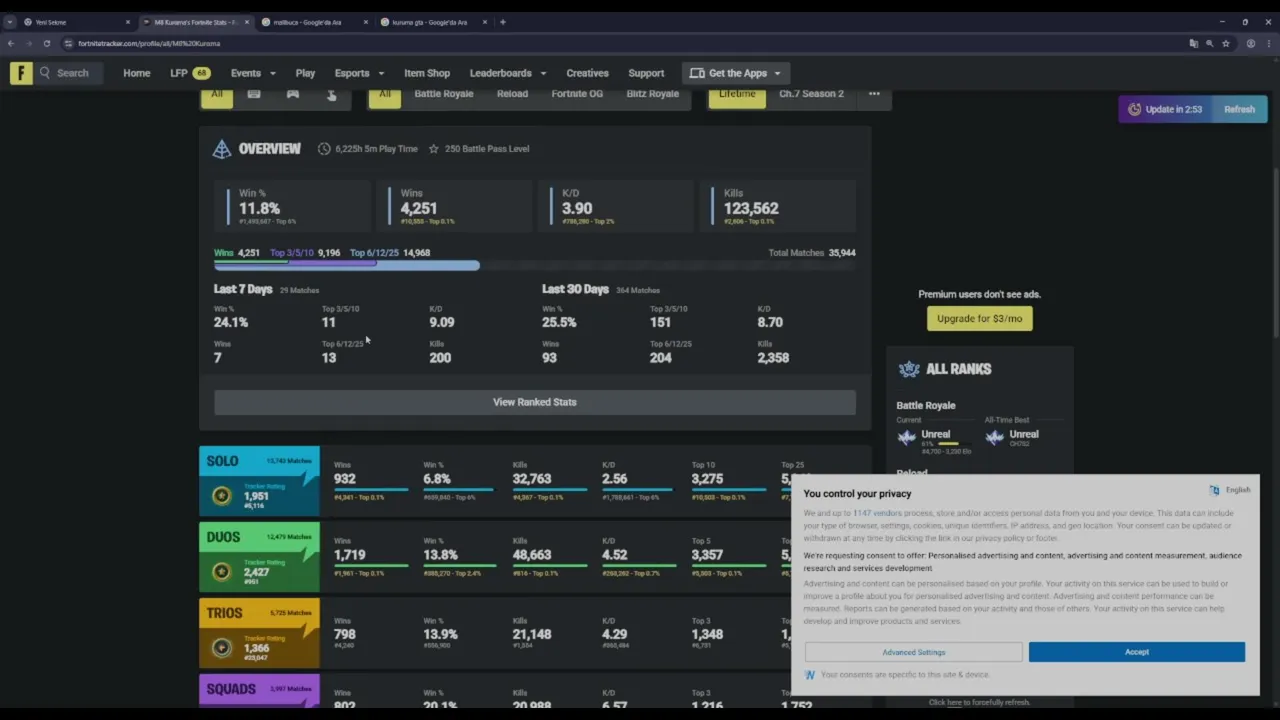This screenshot has width=1280, height=720.
Task: Accept the privacy consent dialog
Action: click(x=1137, y=652)
